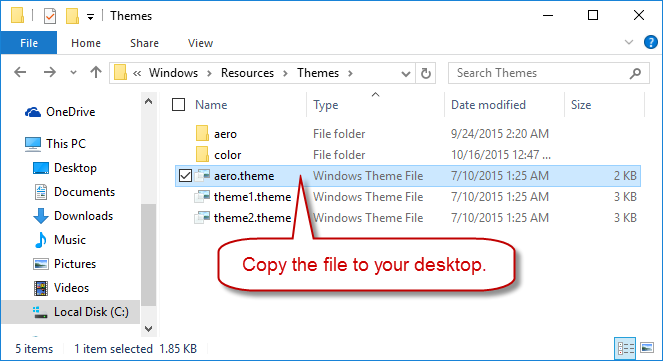Switch to Large icons view
This screenshot has height=361, width=663.
[647, 348]
